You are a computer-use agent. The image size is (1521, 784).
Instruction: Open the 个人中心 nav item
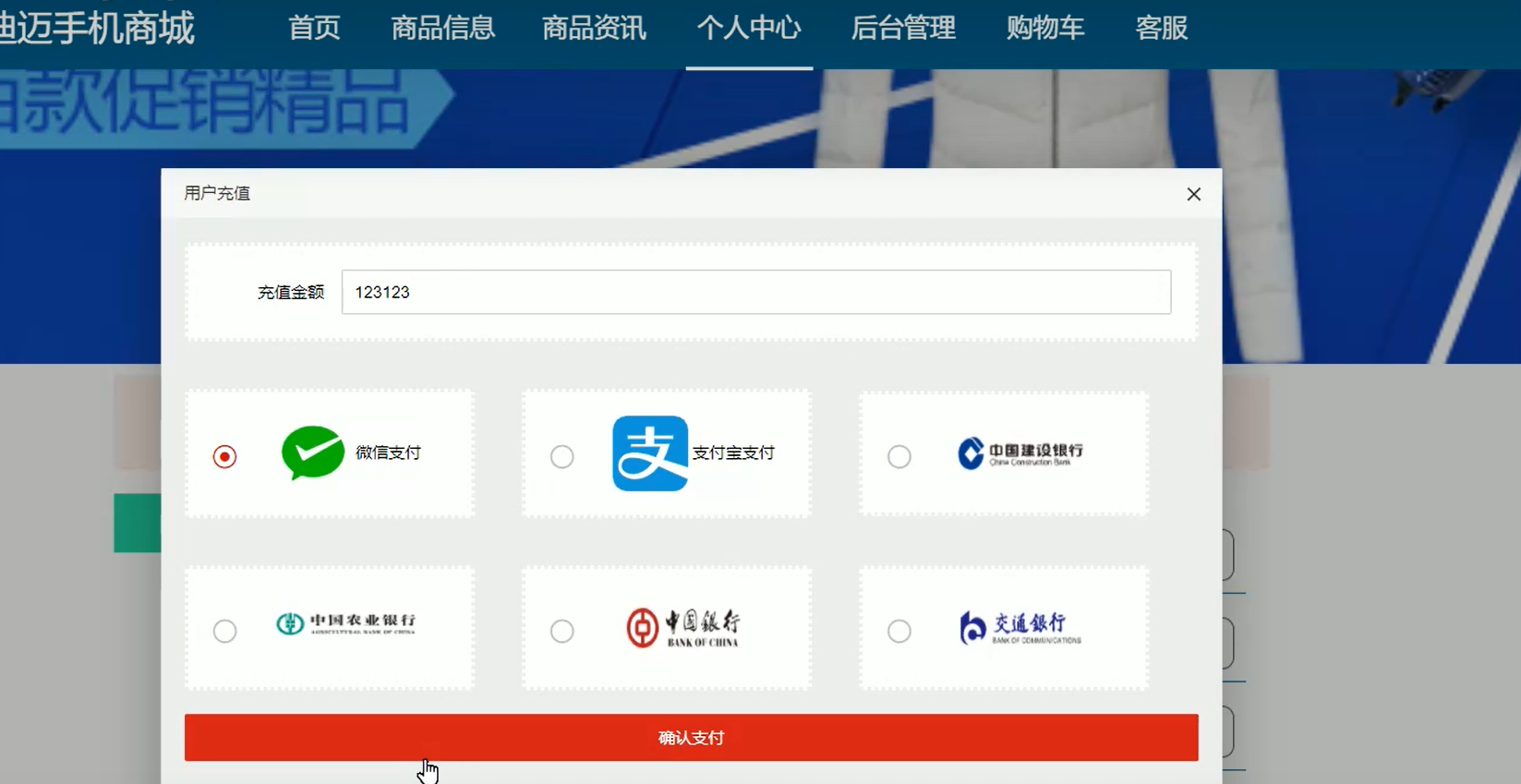749,28
